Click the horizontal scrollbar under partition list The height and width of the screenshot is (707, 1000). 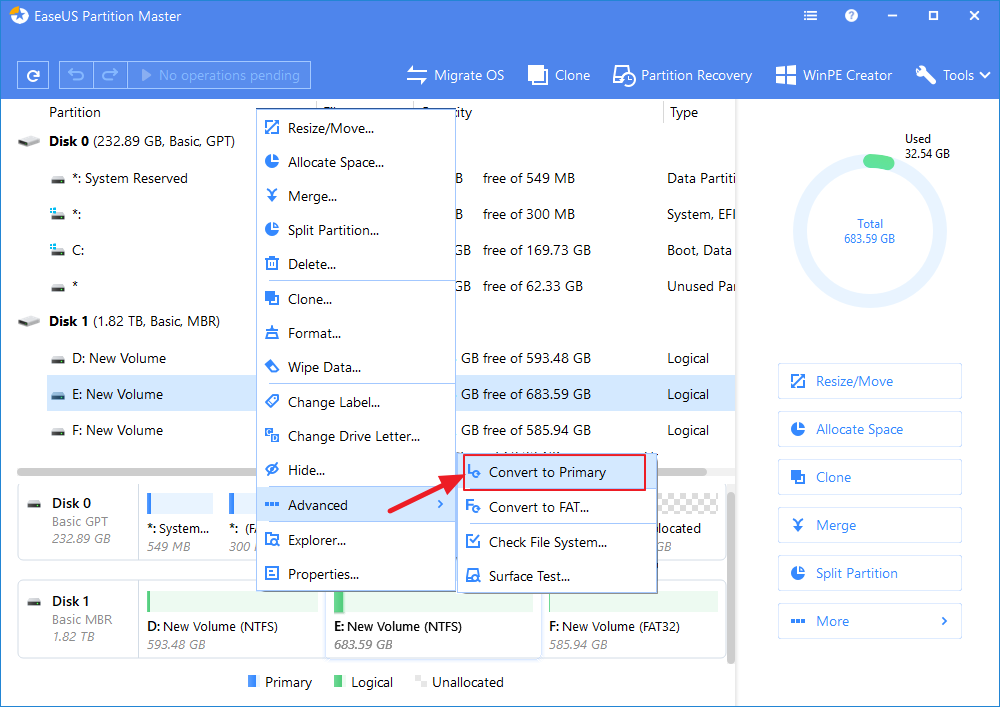click(x=362, y=472)
